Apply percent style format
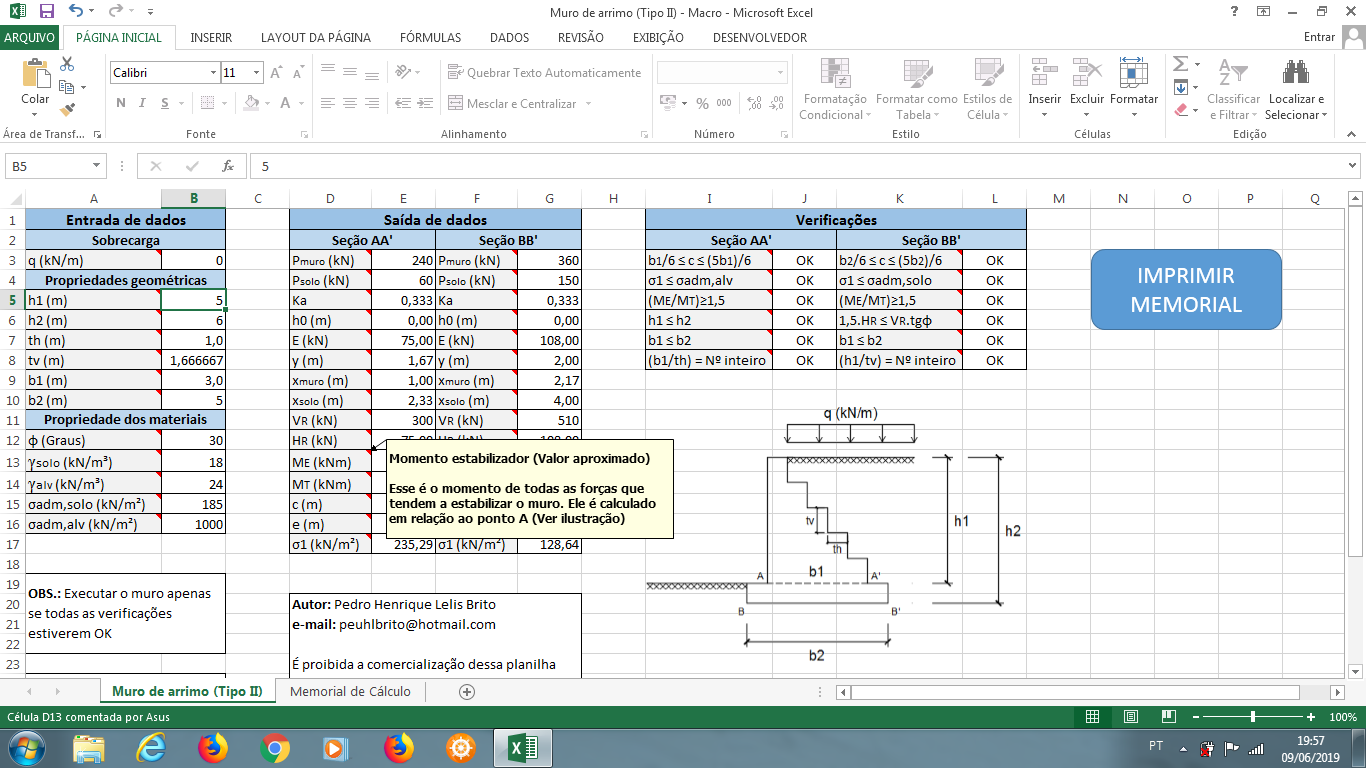 [702, 103]
